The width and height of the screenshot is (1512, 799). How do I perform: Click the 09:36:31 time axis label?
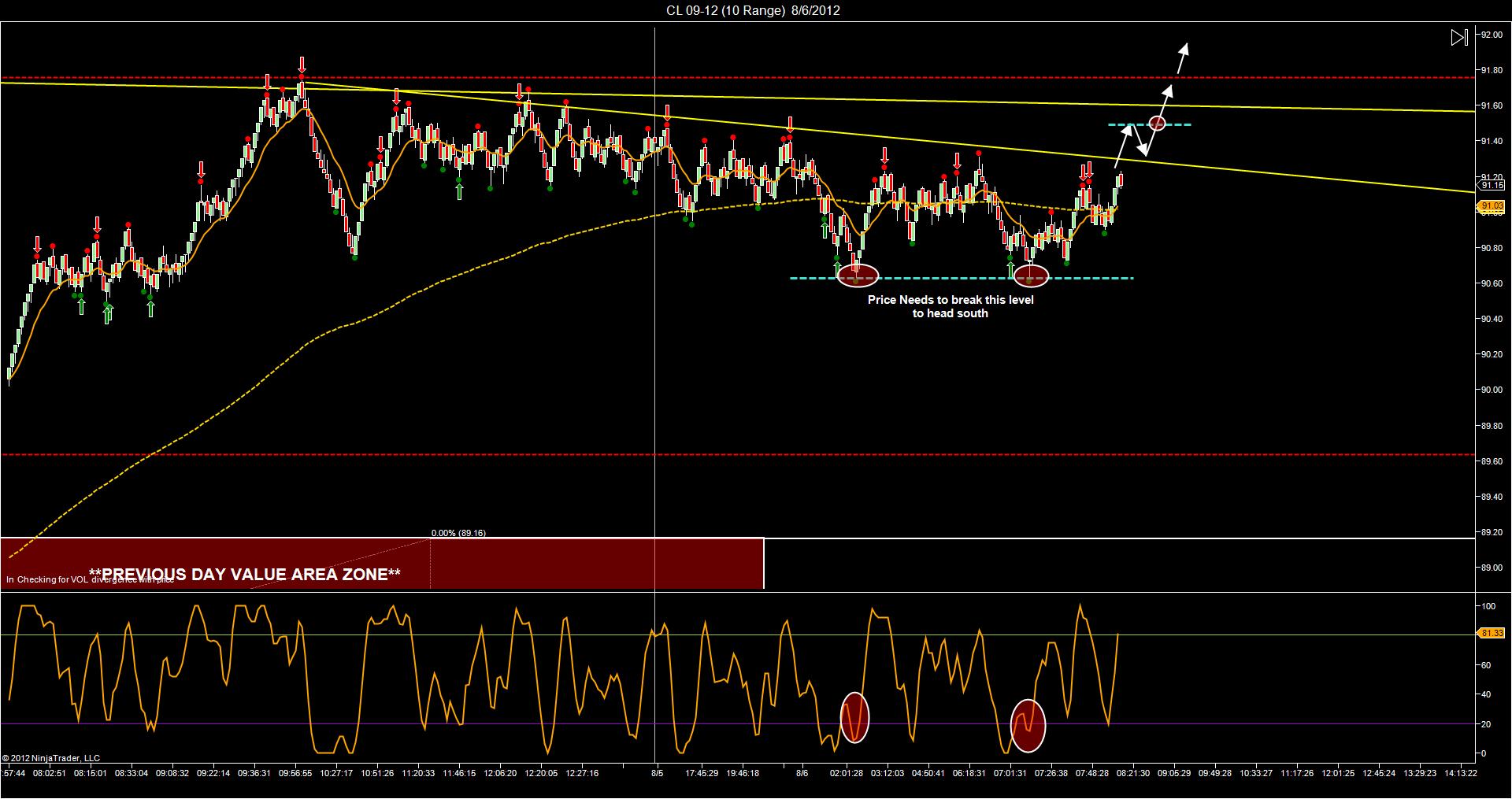254,773
